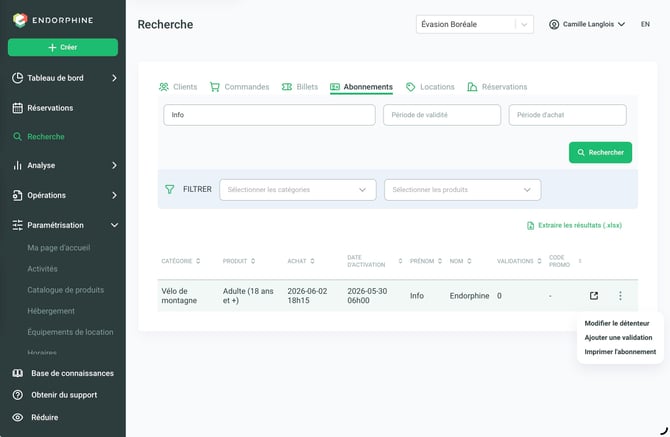Click the user profile avatar icon
The image size is (670, 437).
(x=554, y=24)
